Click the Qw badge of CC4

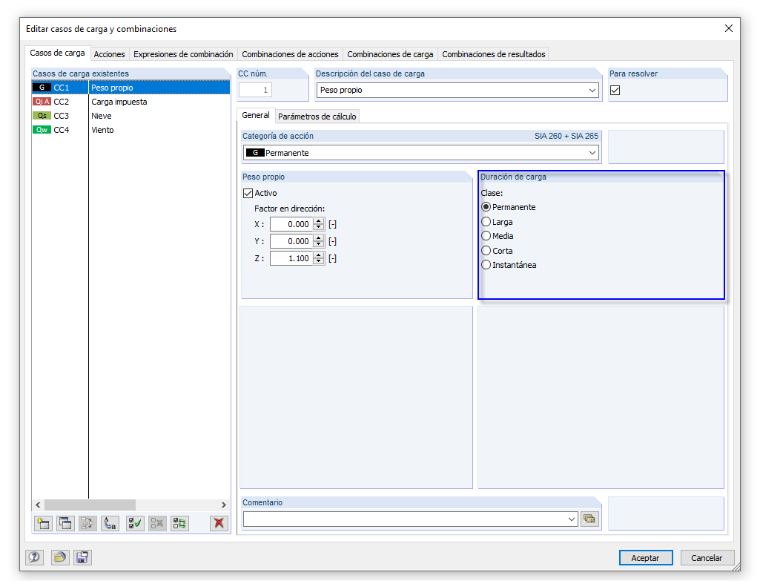pos(42,130)
